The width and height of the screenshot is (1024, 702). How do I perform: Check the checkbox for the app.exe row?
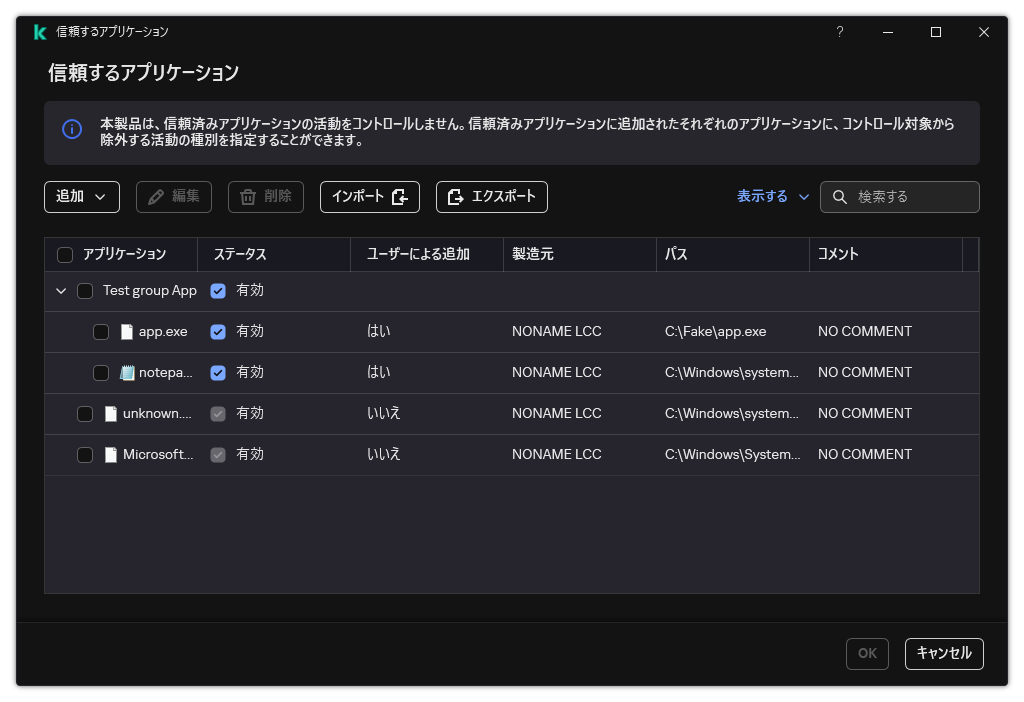[x=101, y=330]
